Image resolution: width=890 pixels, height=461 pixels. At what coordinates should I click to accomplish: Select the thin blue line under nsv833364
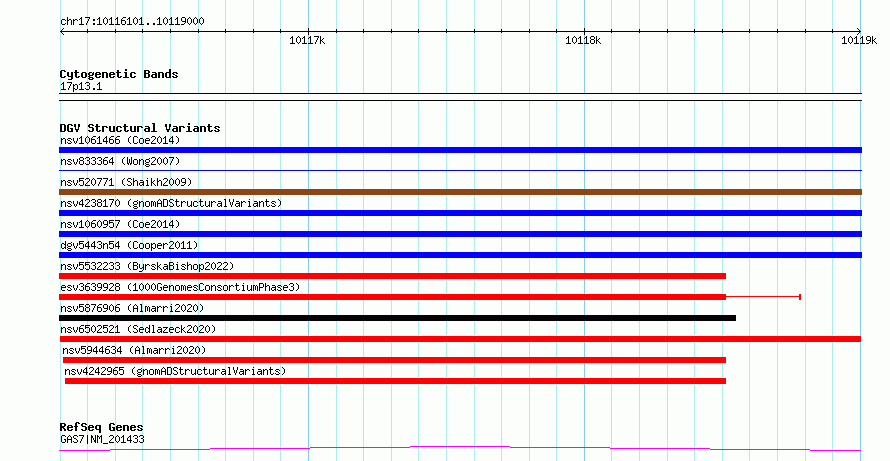pos(460,170)
